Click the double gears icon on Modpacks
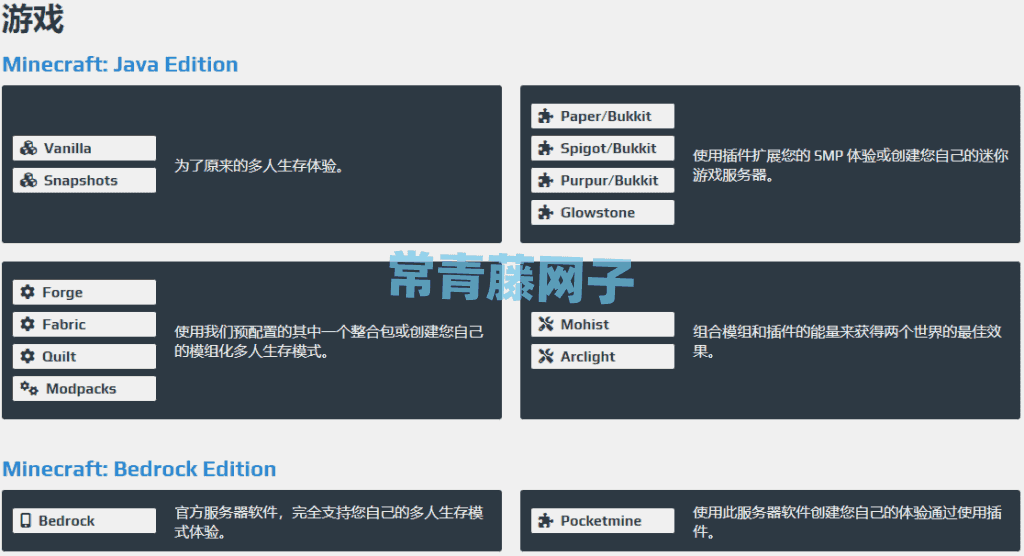The width and height of the screenshot is (1024, 556). click(x=29, y=389)
